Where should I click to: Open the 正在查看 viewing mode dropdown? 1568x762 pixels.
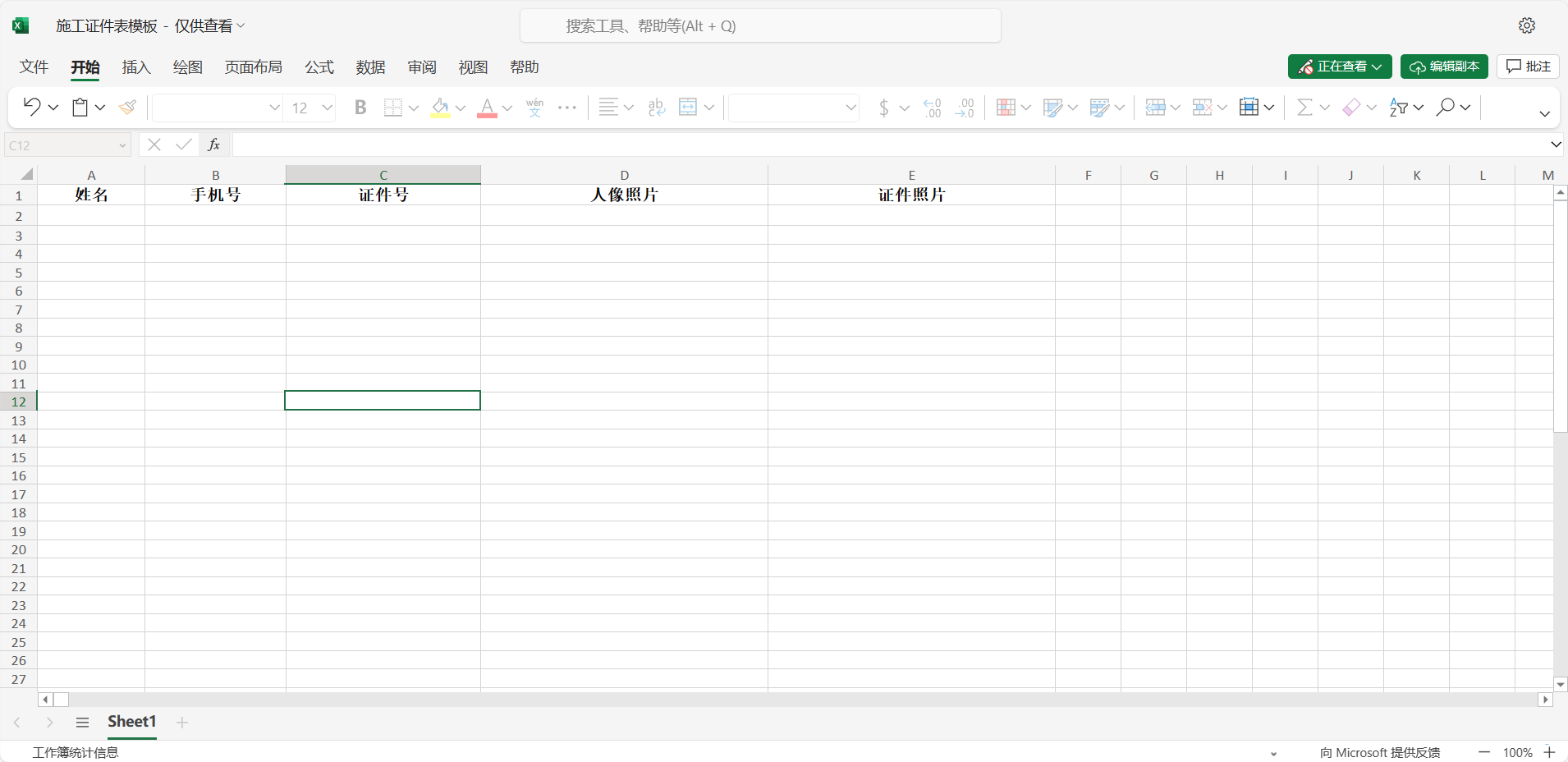[1340, 67]
